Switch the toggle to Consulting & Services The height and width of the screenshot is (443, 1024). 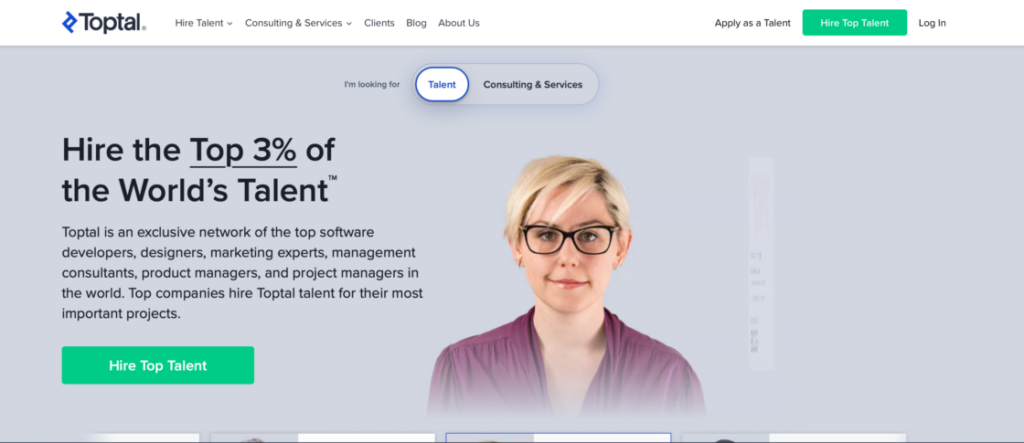tap(532, 84)
